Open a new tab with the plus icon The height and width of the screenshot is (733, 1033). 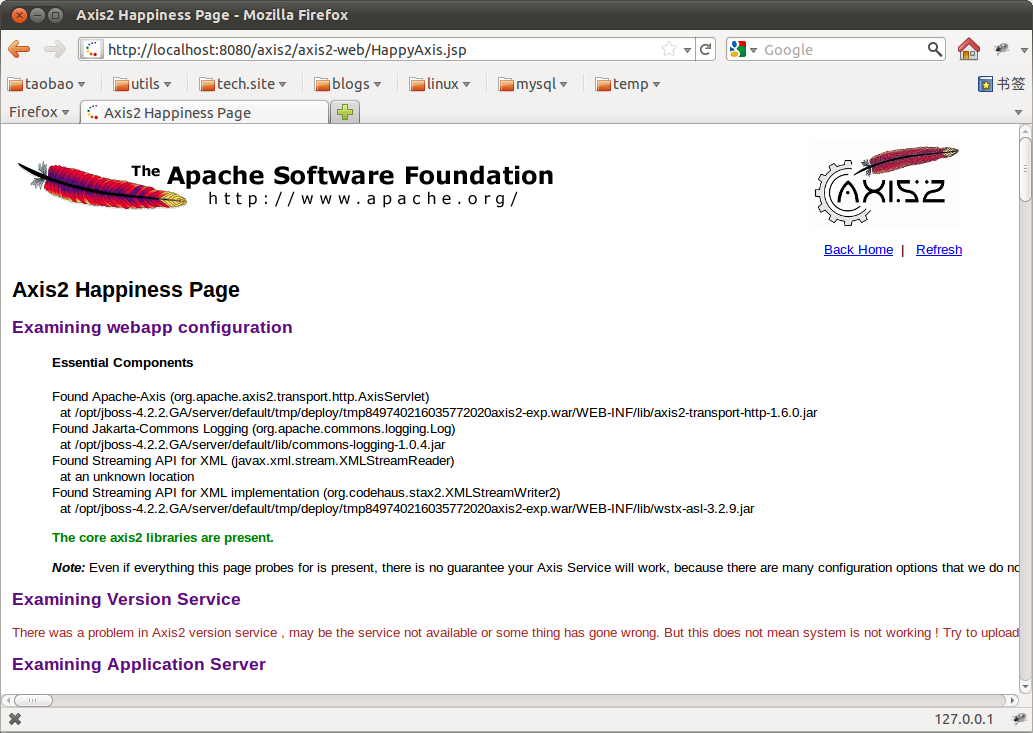click(x=345, y=112)
